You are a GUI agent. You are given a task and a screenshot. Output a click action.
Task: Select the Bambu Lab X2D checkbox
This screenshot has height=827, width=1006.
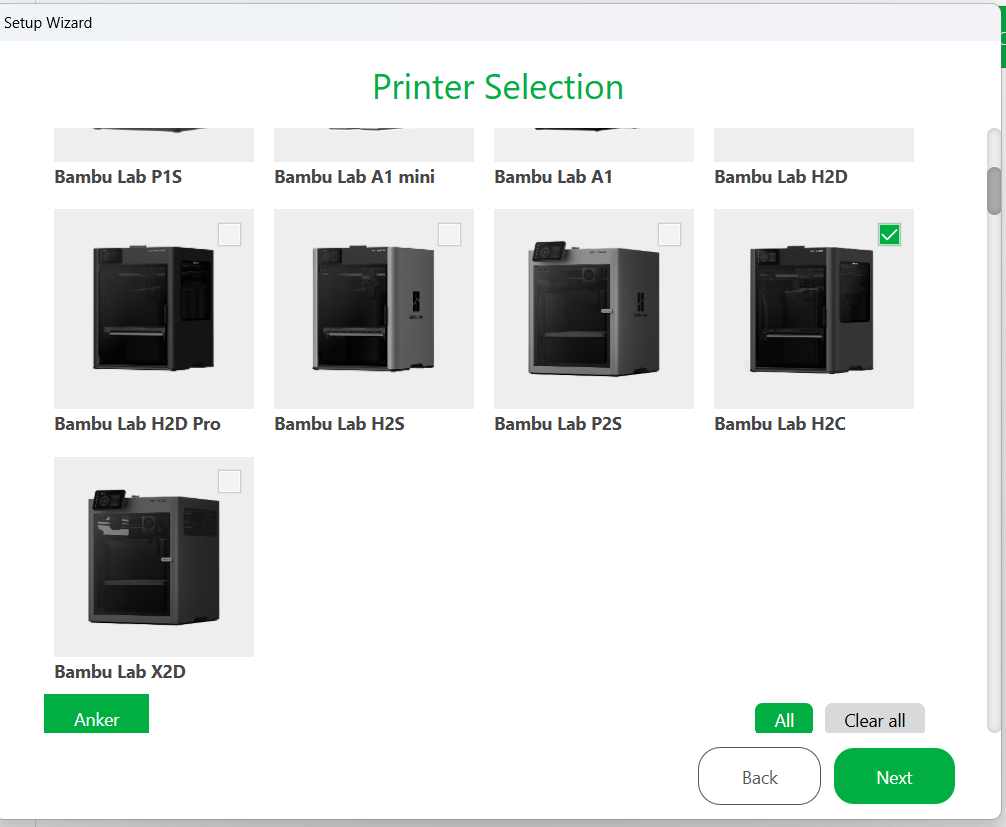[229, 481]
